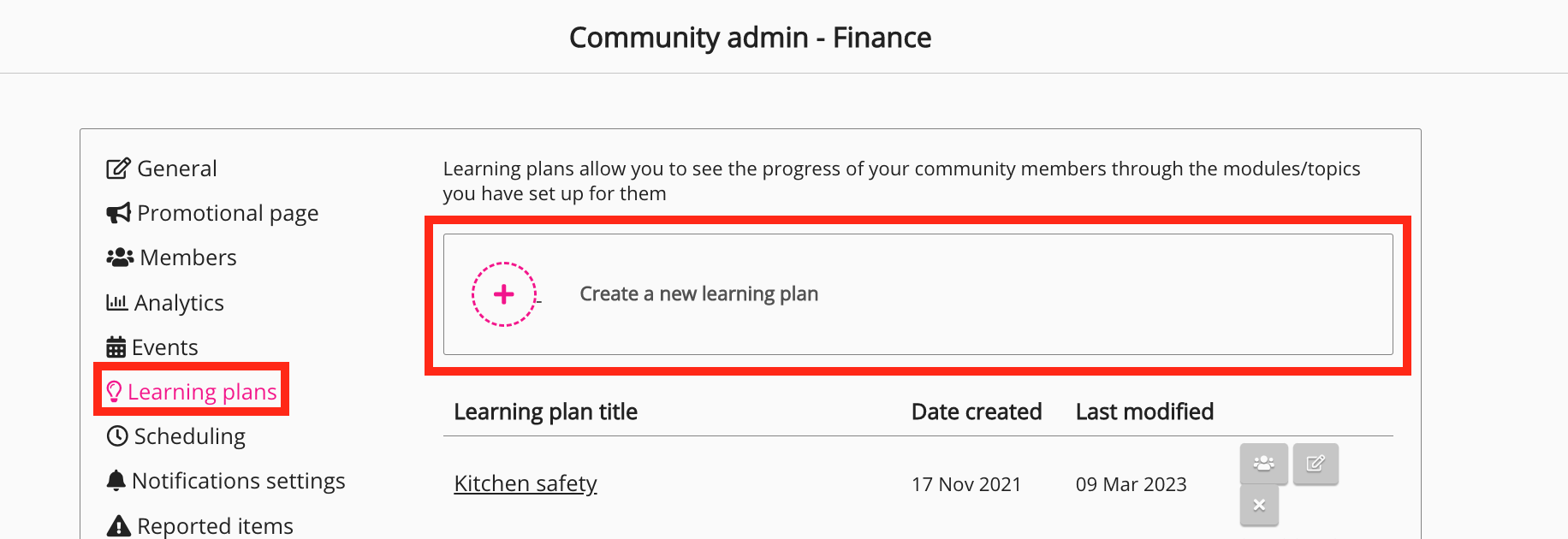
Task: Click the warning triangle Reported items icon
Action: 118,525
